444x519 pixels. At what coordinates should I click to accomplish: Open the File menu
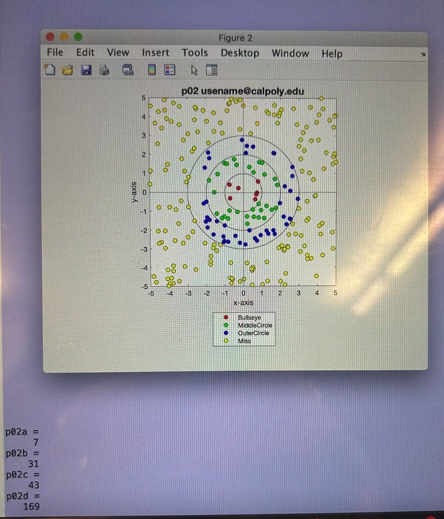point(55,52)
